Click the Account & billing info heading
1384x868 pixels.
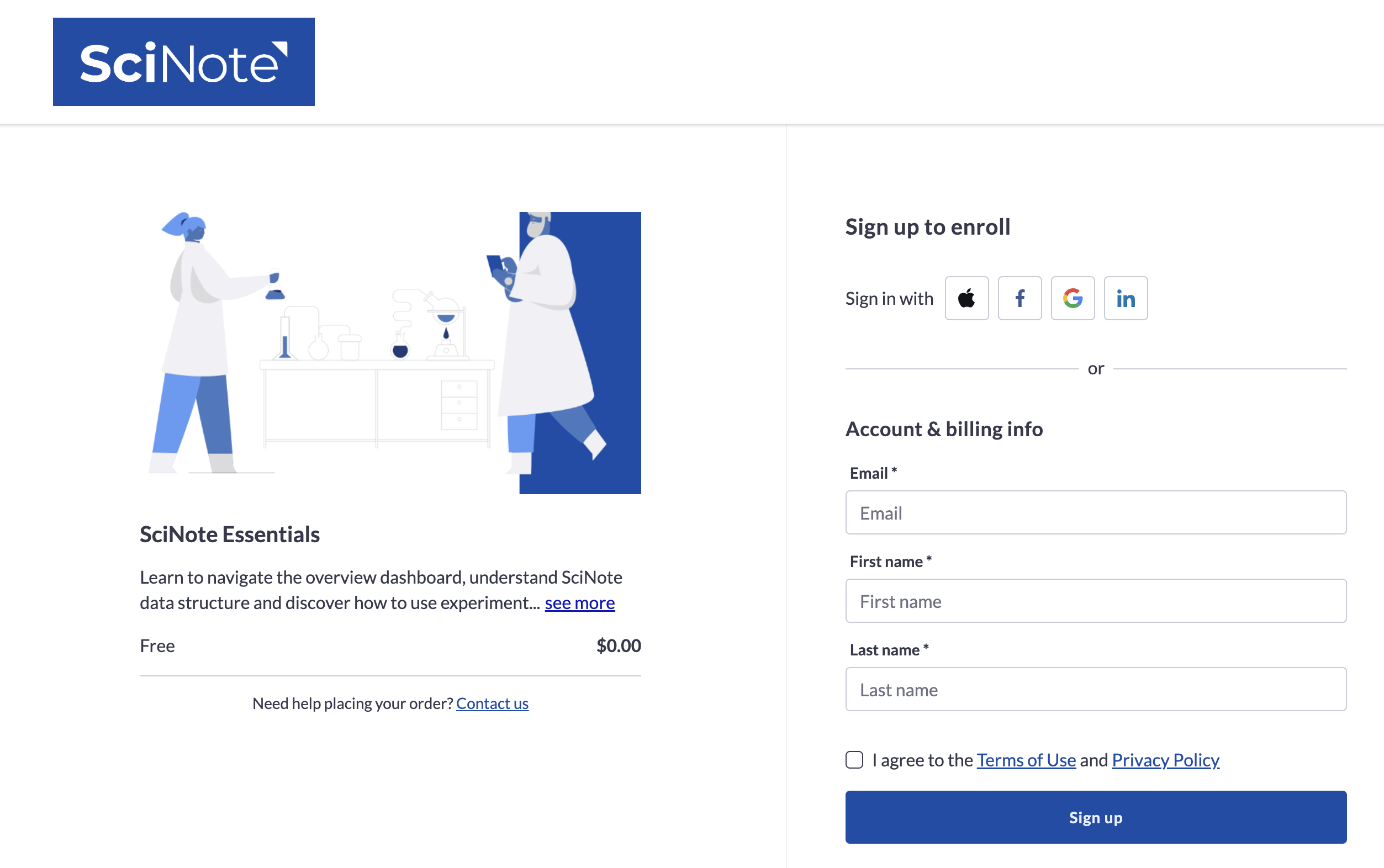[944, 430]
